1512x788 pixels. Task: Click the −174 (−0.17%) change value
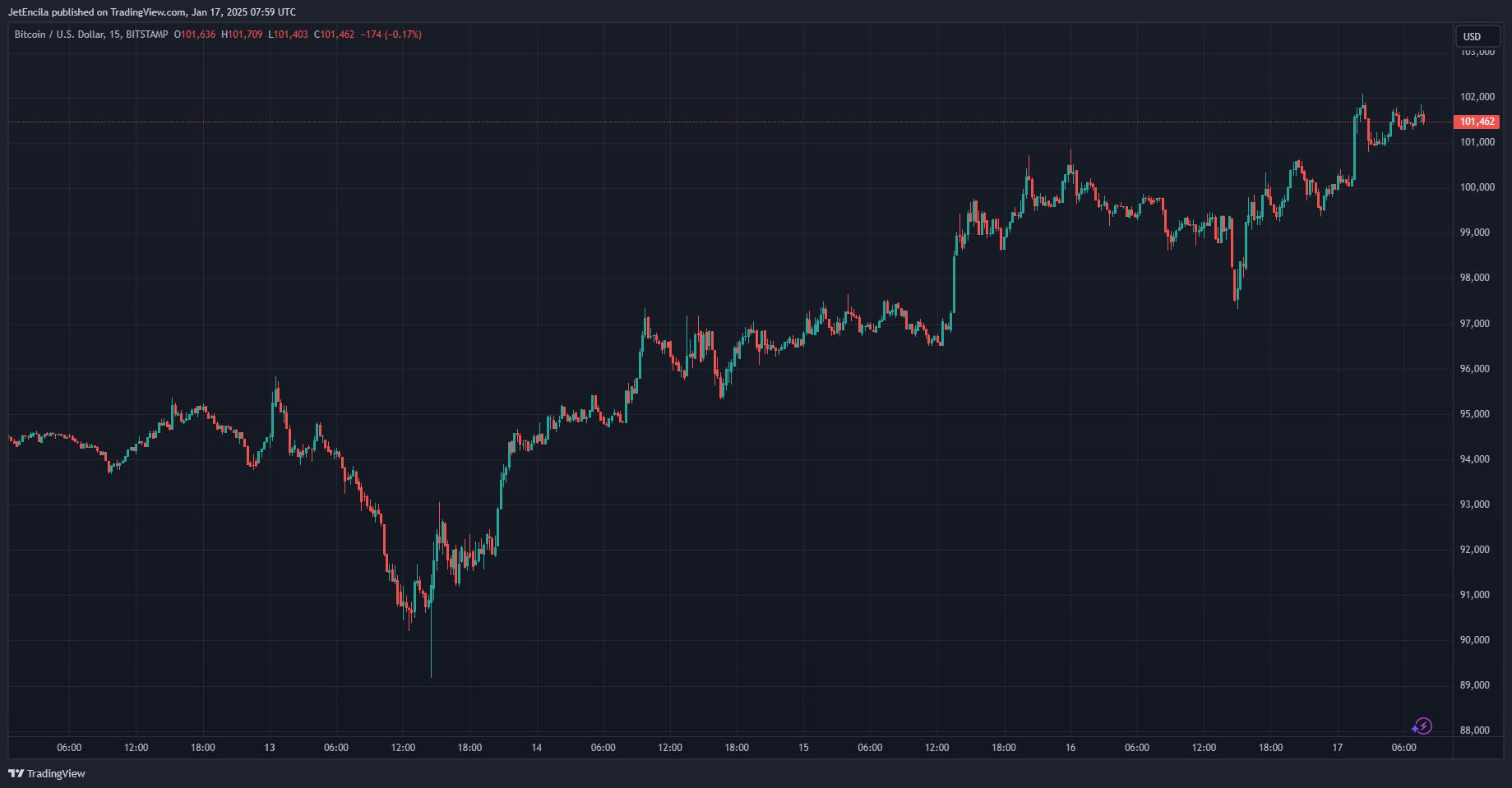tap(391, 35)
